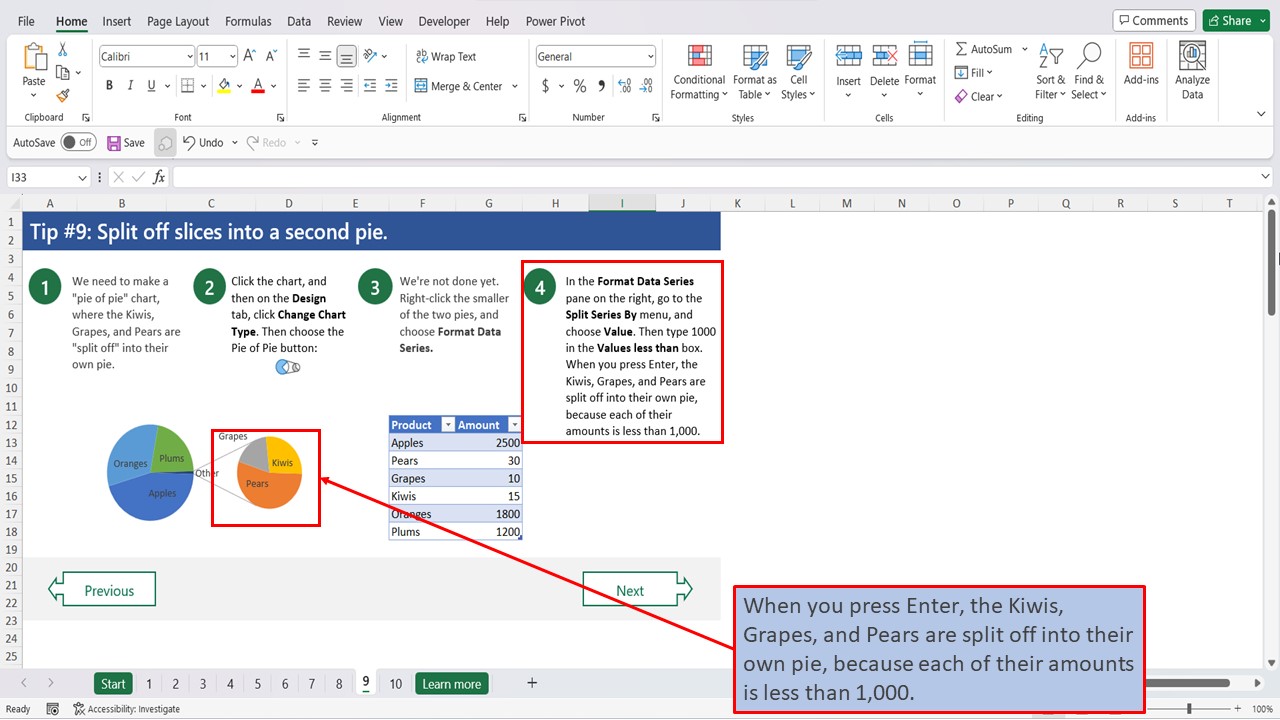The height and width of the screenshot is (720, 1280).
Task: Expand the Name Box dropdown
Action: tap(82, 177)
